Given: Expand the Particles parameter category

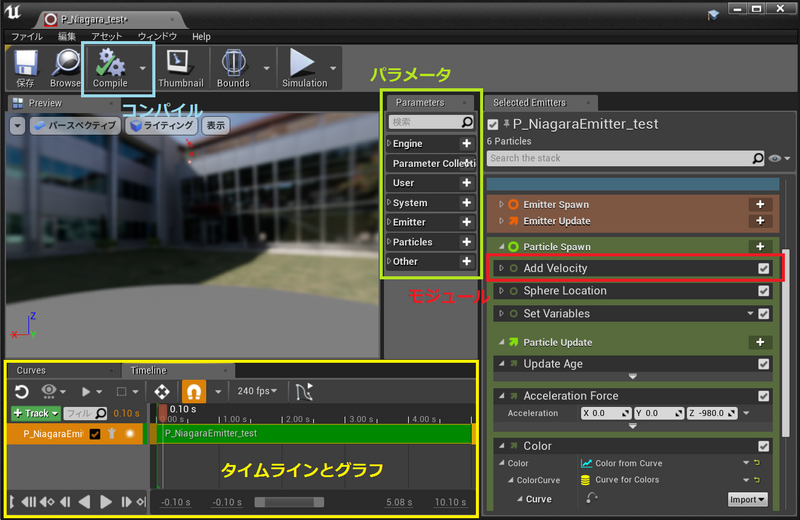Looking at the screenshot, I should [389, 242].
